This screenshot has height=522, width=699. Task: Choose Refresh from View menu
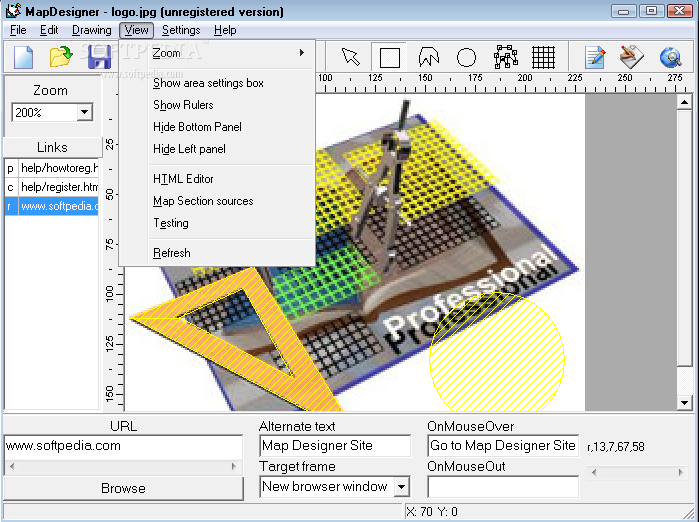pos(218,253)
